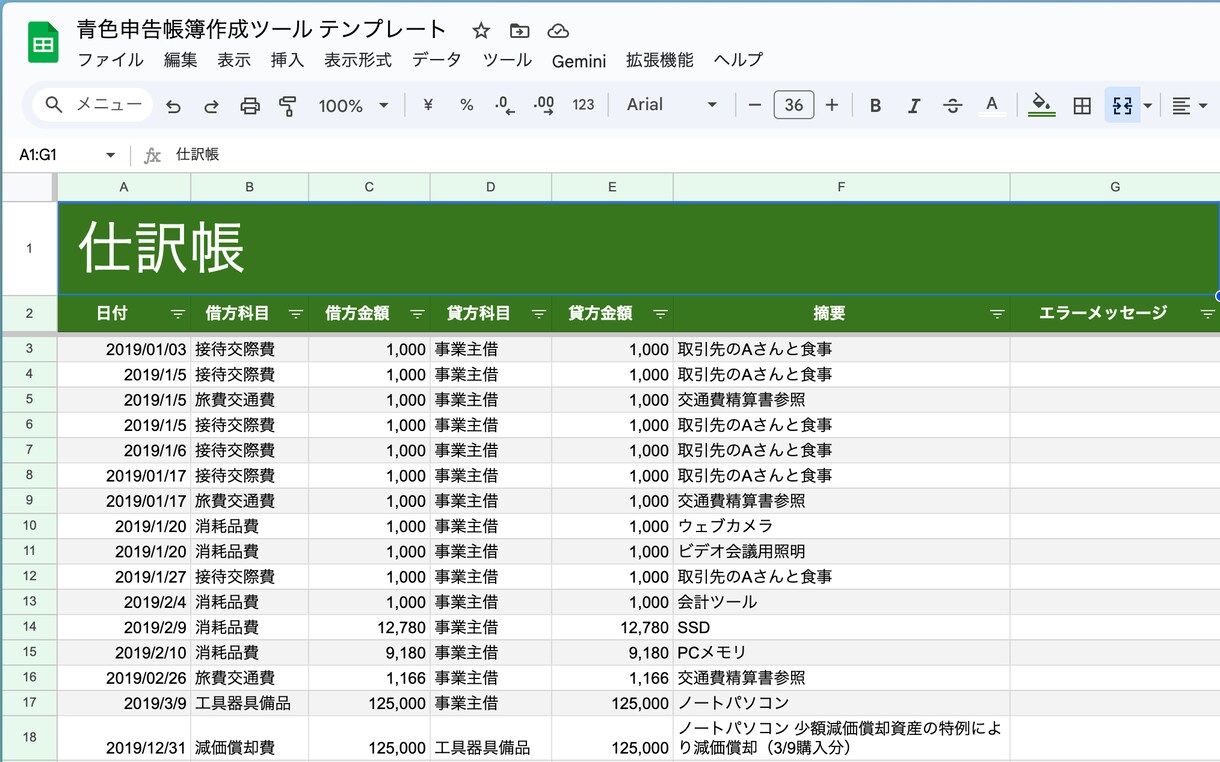Select cell containing ウェブカメラ
This screenshot has width=1220, height=762.
tap(841, 526)
